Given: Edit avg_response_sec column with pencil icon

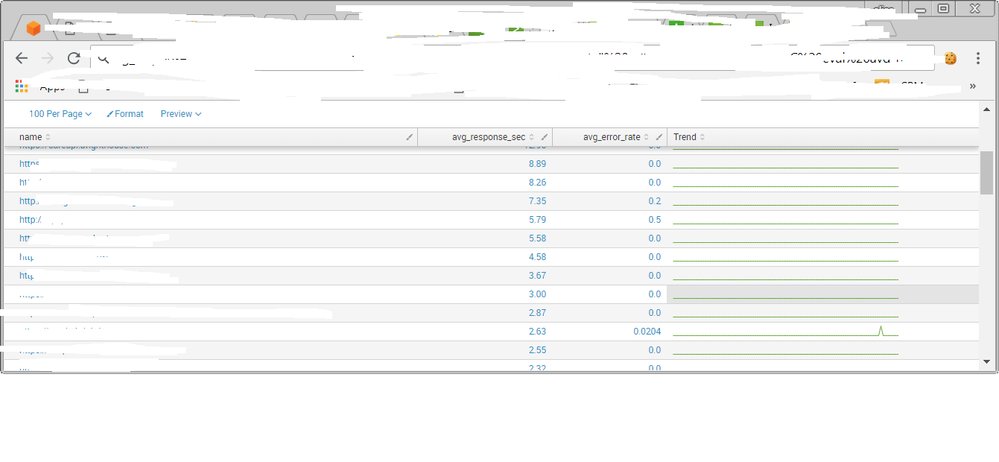Looking at the screenshot, I should pos(545,137).
